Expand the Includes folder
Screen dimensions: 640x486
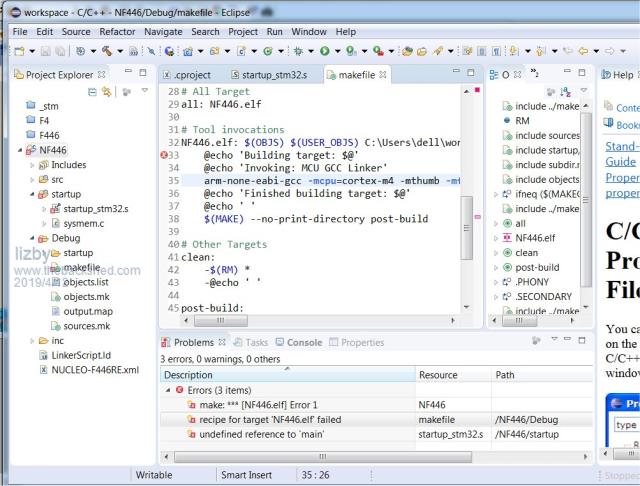pyautogui.click(x=33, y=164)
